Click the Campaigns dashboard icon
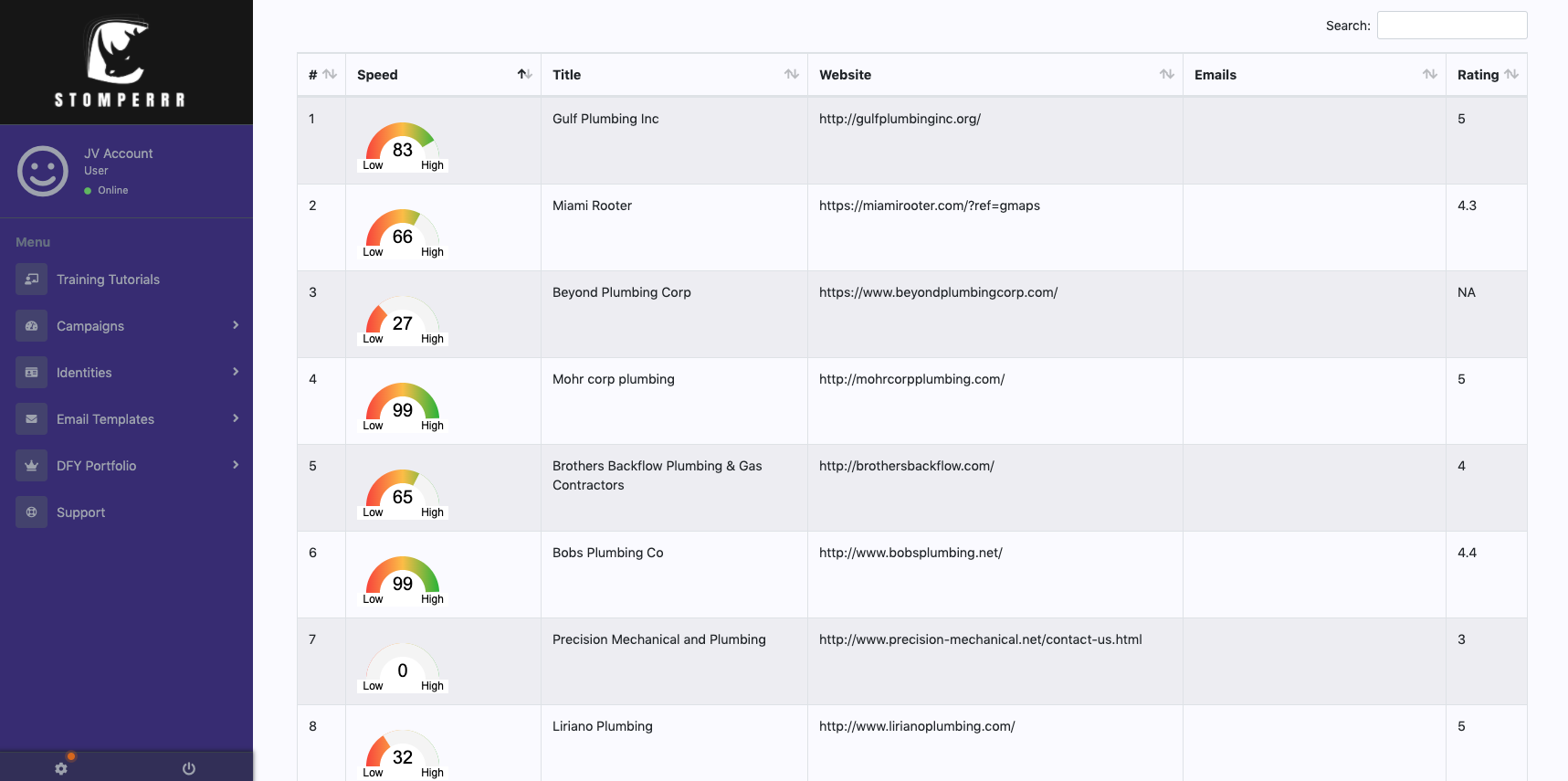This screenshot has width=1568, height=781. pyautogui.click(x=31, y=326)
